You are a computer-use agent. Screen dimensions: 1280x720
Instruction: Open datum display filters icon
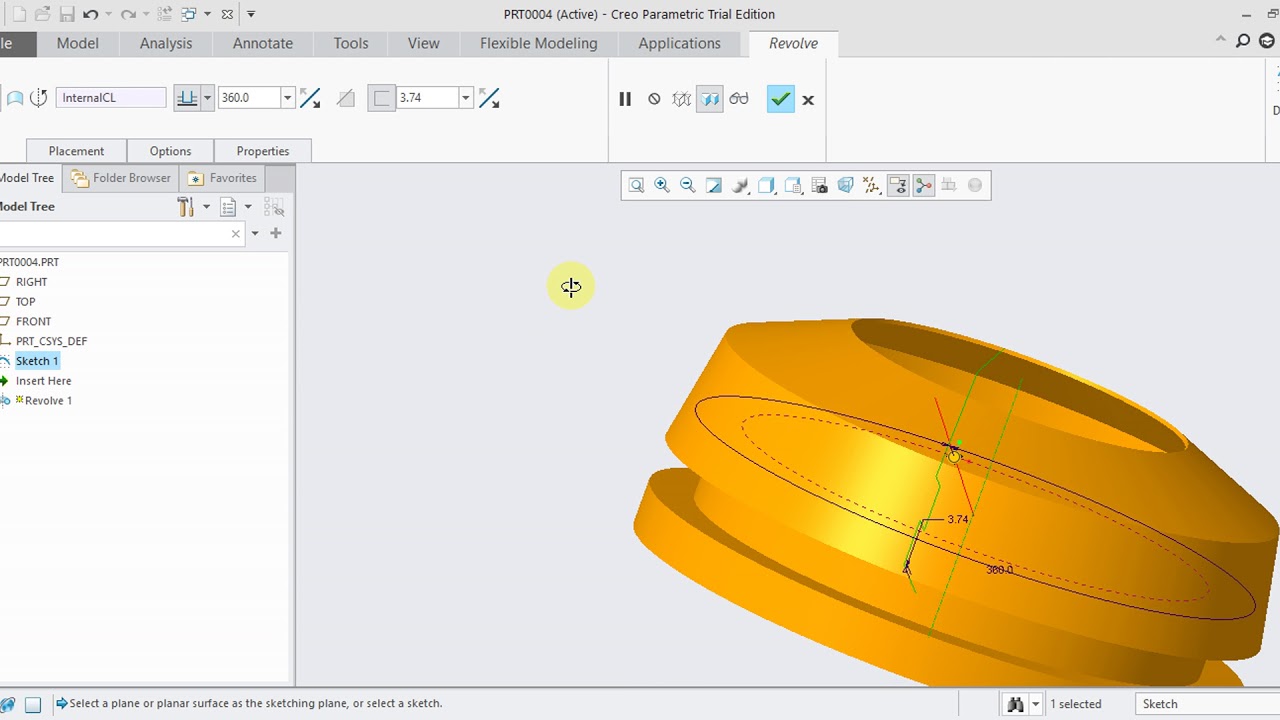tap(871, 185)
